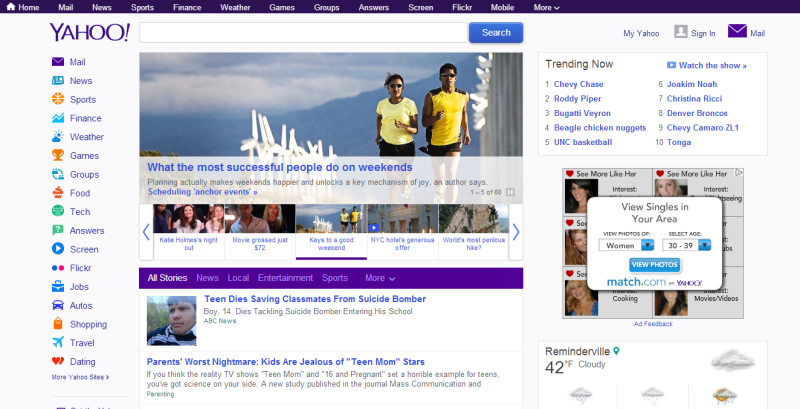Click the Home house icon in top bar
This screenshot has width=800, height=409.
[x=11, y=7]
